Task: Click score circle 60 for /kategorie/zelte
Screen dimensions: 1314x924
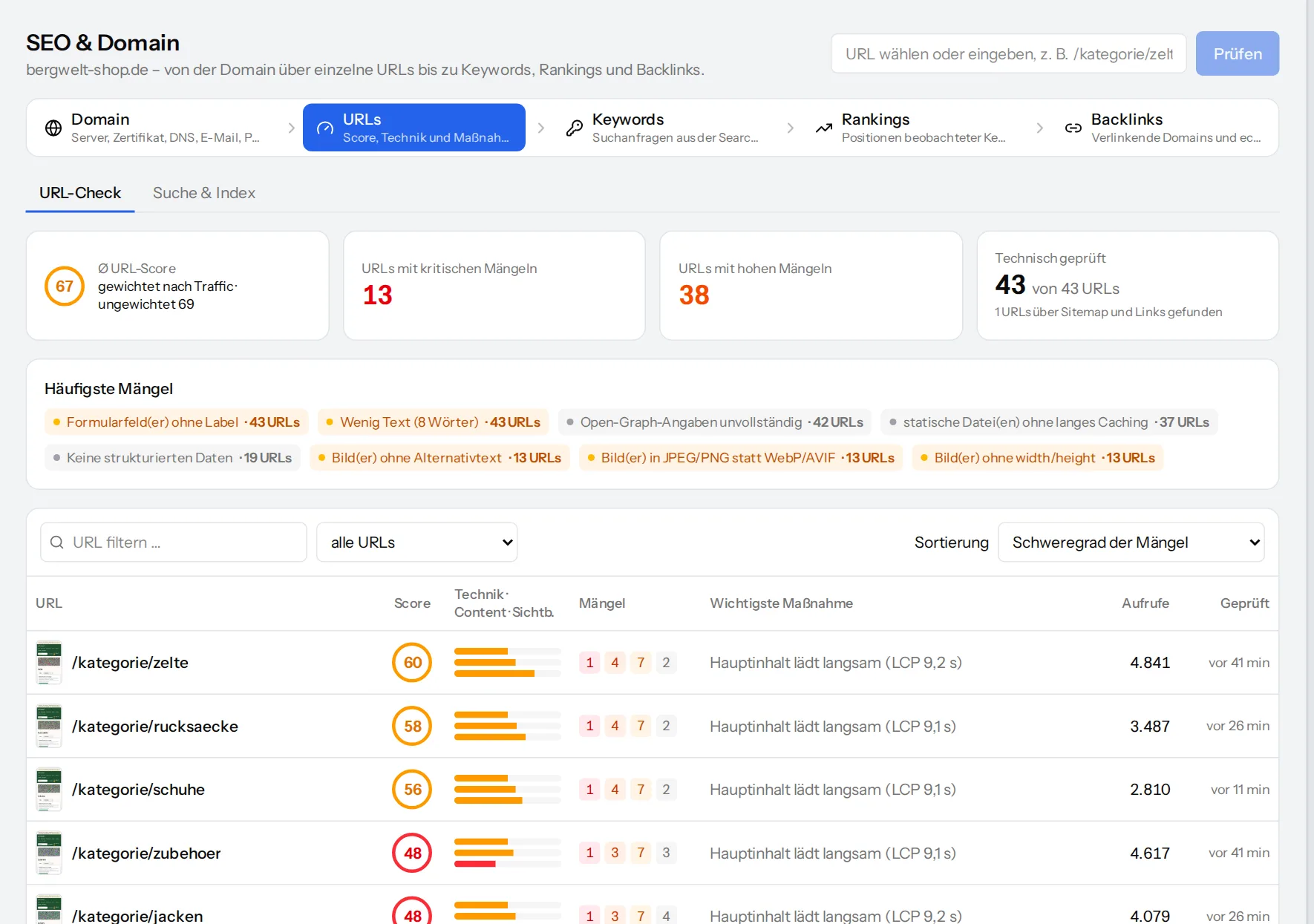Action: pos(413,663)
